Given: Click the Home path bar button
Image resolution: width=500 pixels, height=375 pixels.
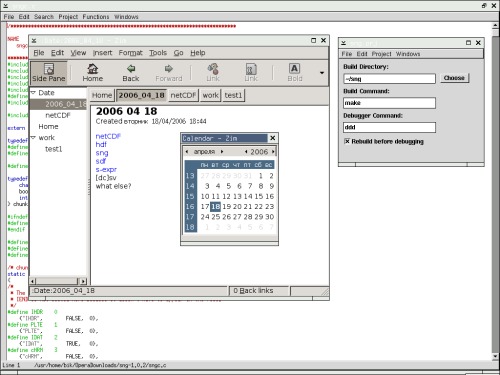Looking at the screenshot, I should click(x=102, y=95).
